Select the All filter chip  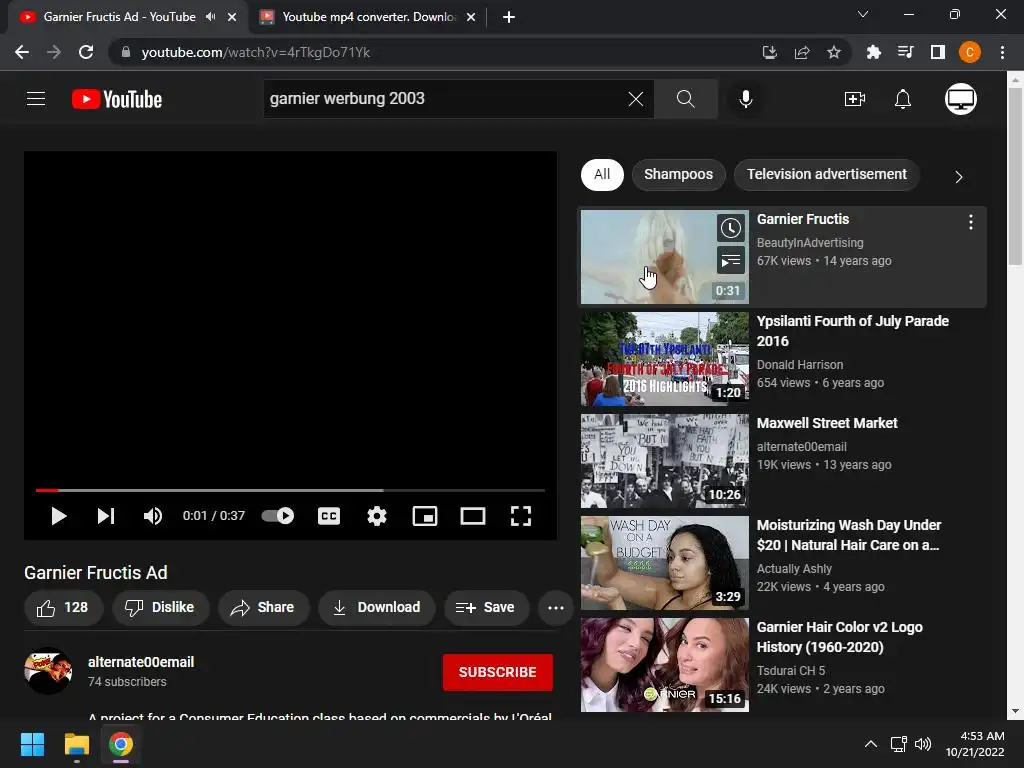[x=602, y=174]
